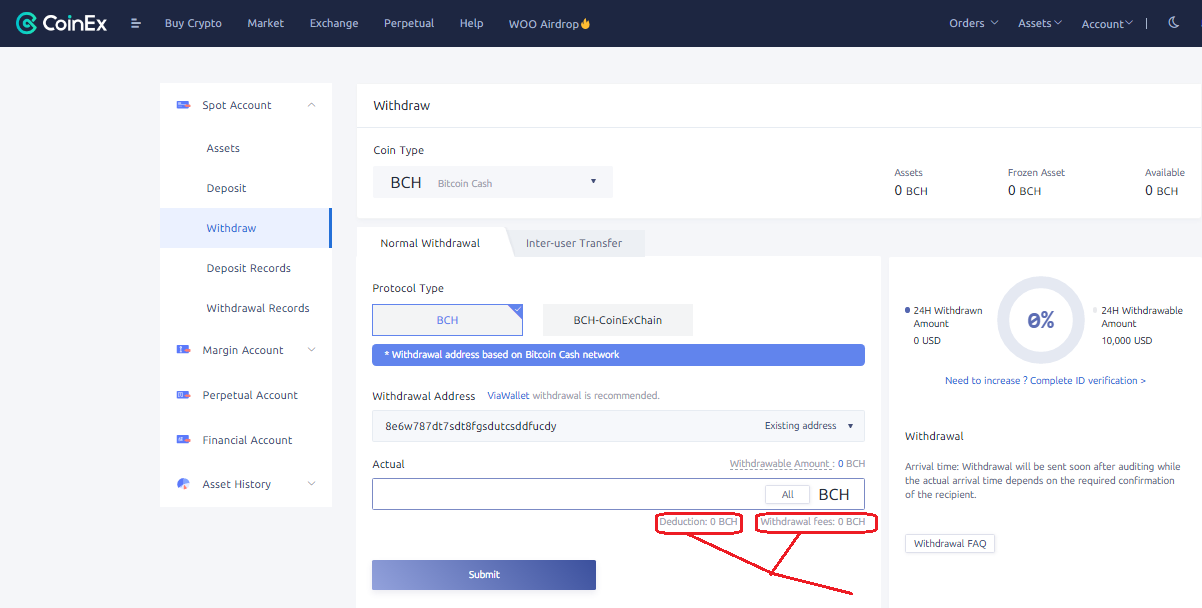Click the 24H Withdrawable Amount legend
1202x608 pixels.
coord(1139,317)
